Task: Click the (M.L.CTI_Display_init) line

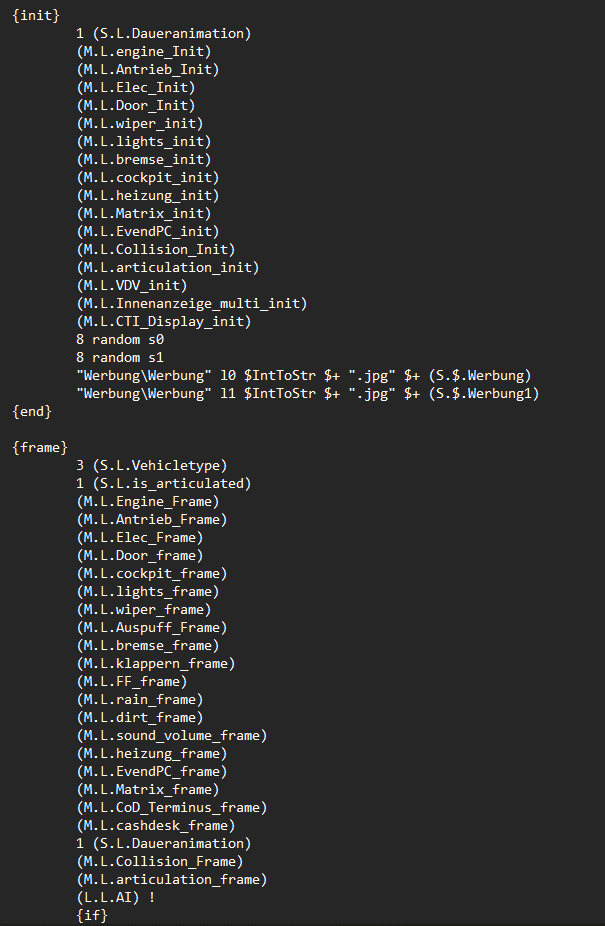Action: pos(164,321)
